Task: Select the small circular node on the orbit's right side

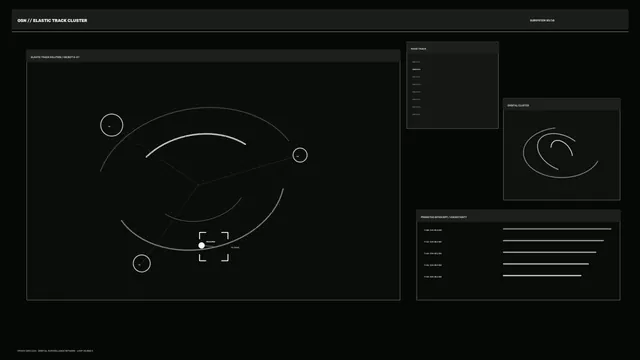Action: tap(300, 155)
